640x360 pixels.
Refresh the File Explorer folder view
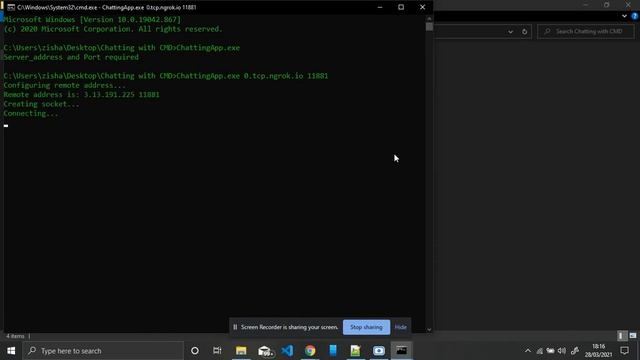[x=524, y=31]
